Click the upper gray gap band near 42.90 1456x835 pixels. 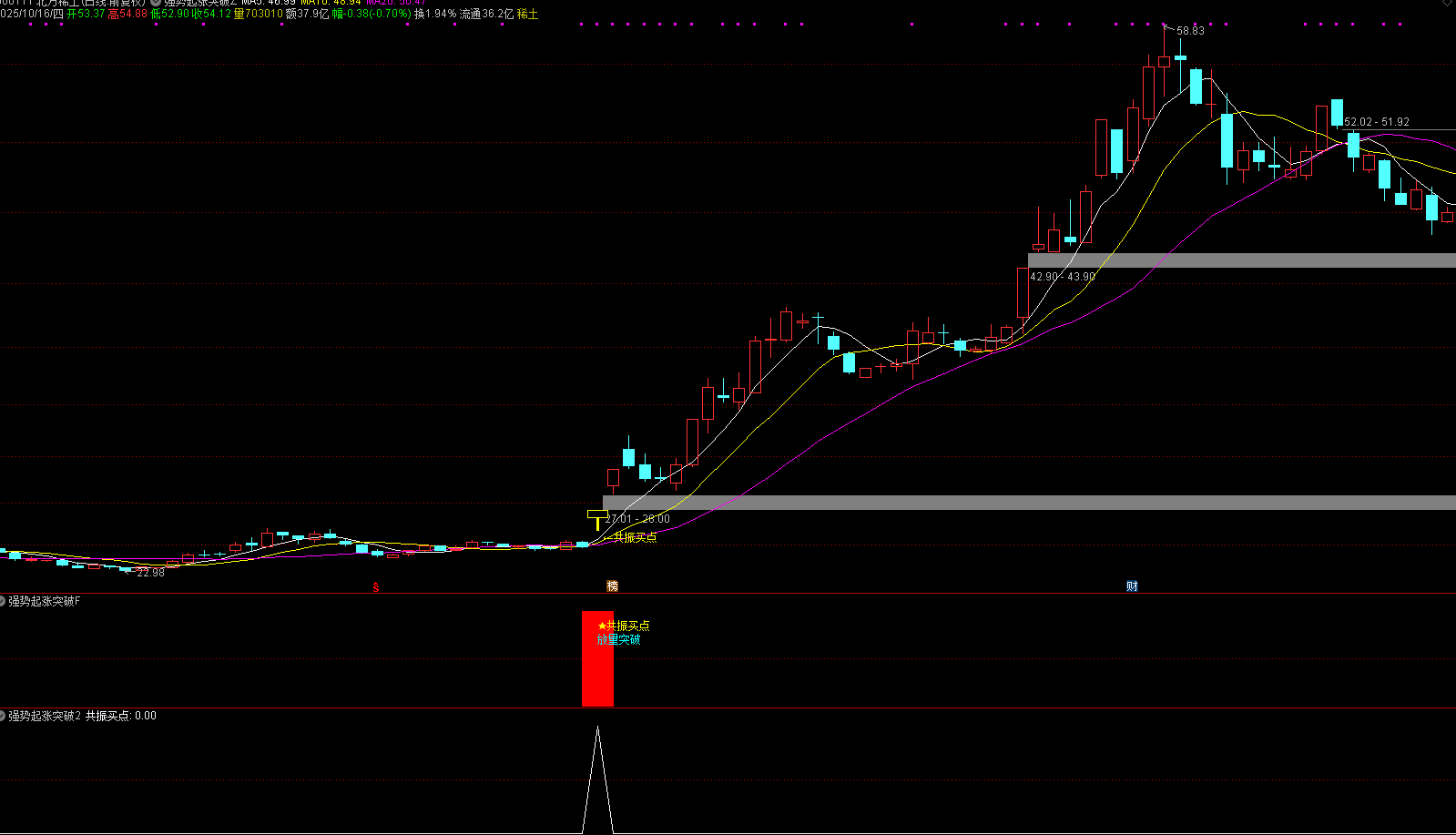[1242, 260]
